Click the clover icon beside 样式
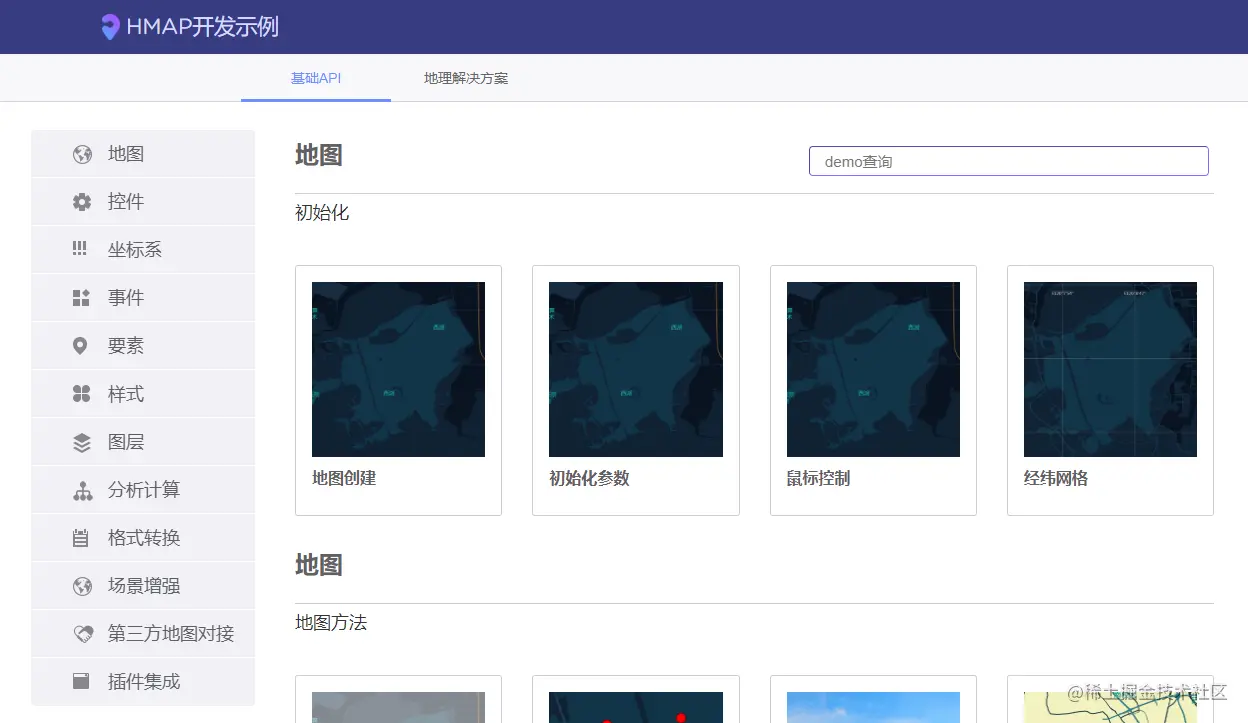1248x723 pixels. [x=82, y=394]
